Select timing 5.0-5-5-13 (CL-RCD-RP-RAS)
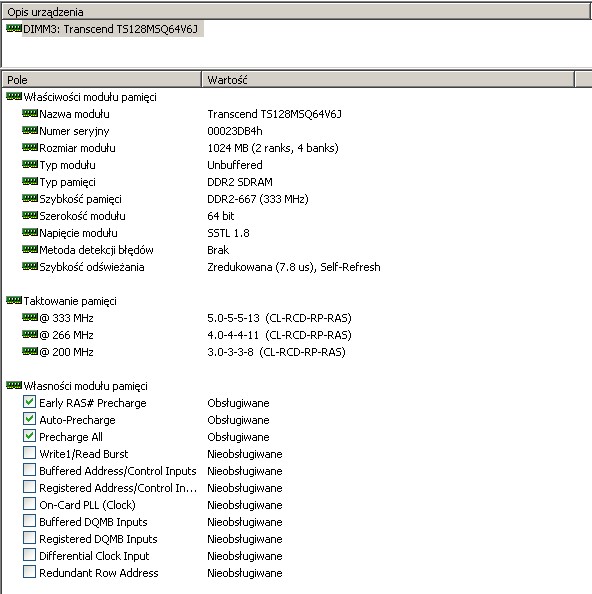Viewport: 592px width, 594px height. (x=279, y=318)
